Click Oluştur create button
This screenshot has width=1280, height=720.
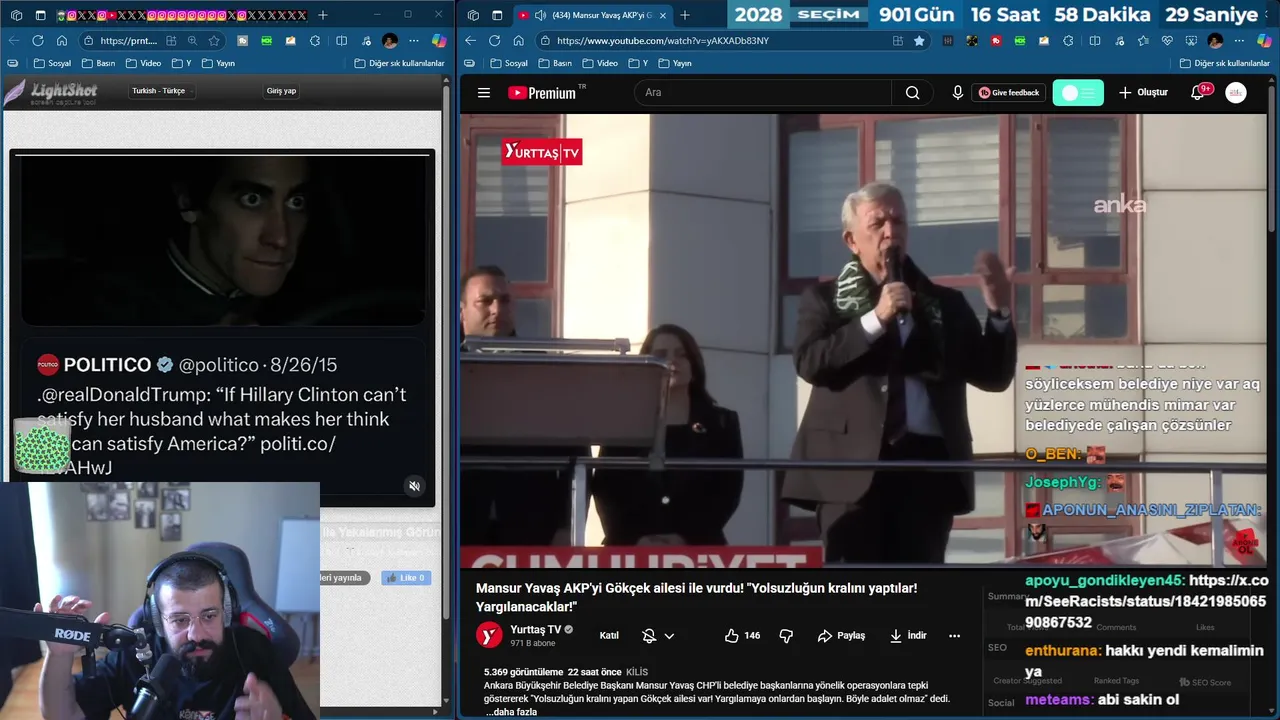coord(1143,92)
